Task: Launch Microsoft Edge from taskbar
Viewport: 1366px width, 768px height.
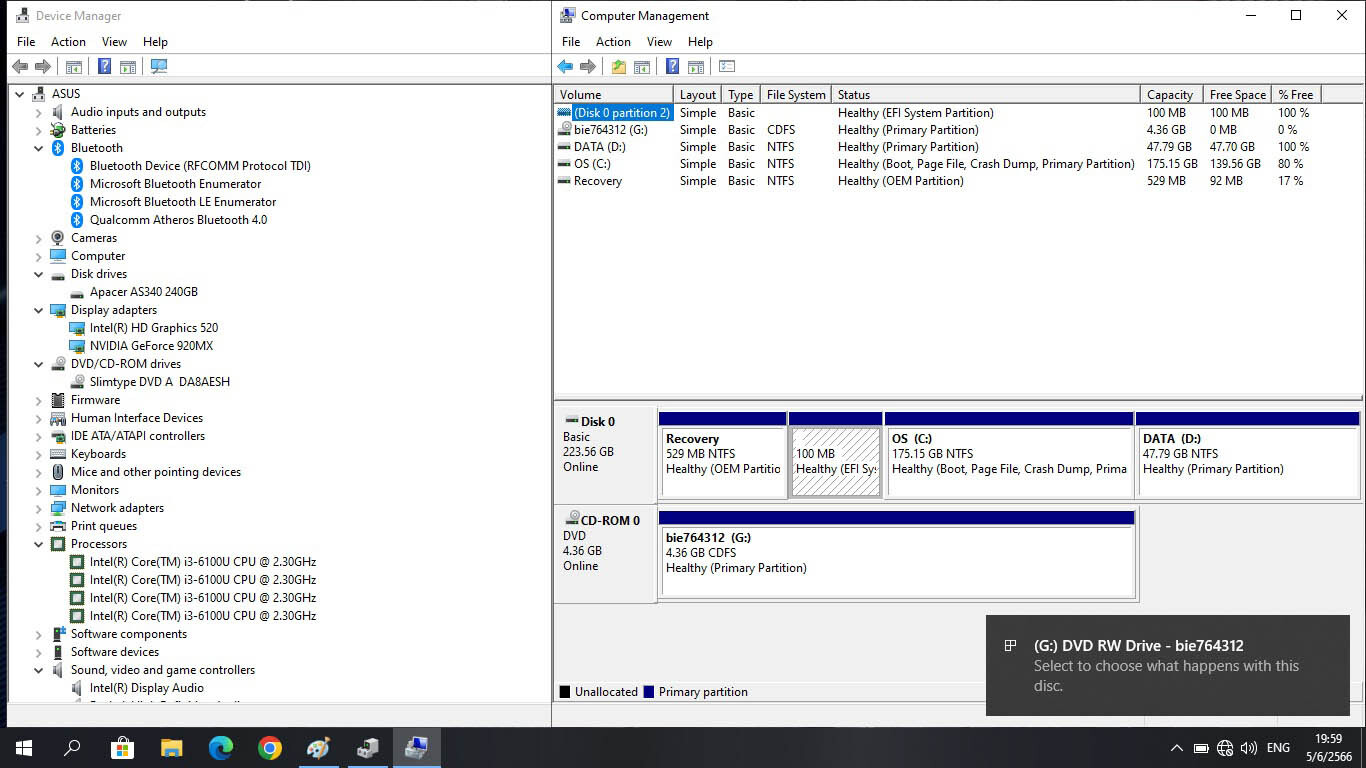Action: (220, 747)
